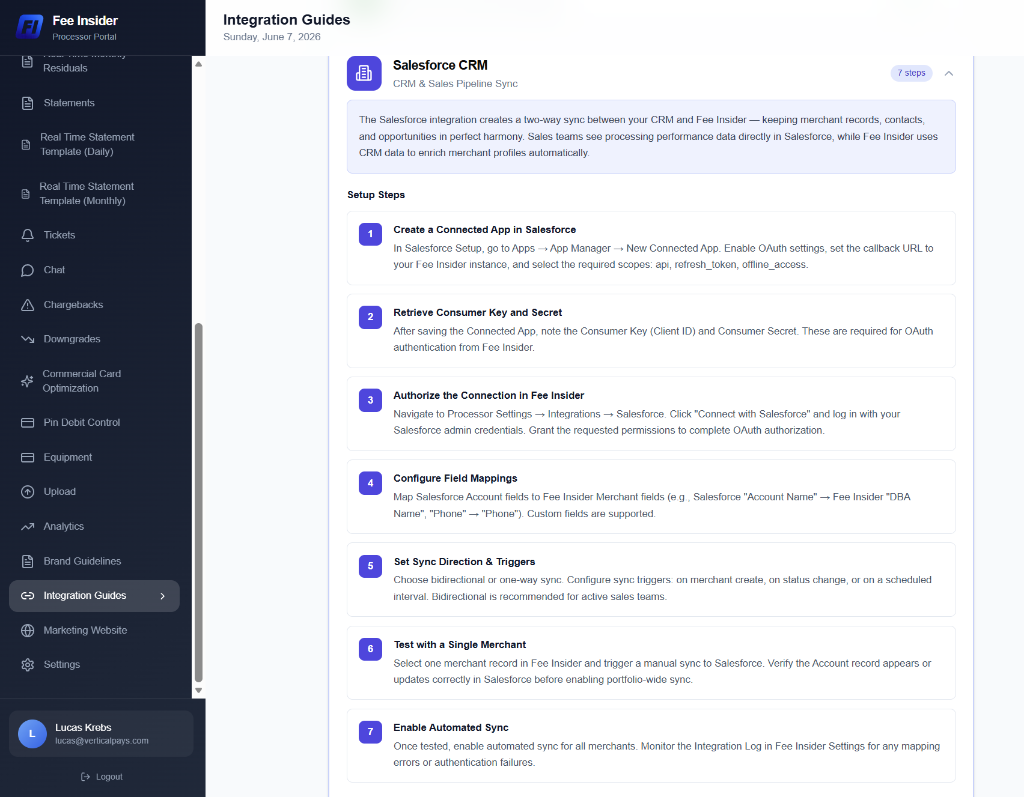Click the Equipment card icon
The width and height of the screenshot is (1024, 797).
click(27, 457)
